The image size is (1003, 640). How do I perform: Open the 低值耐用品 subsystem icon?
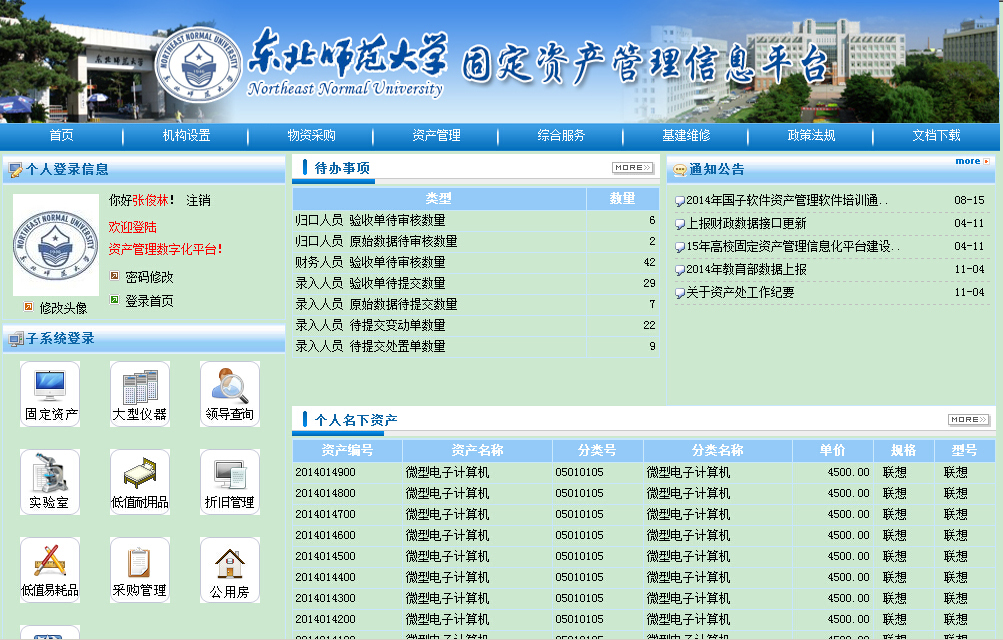139,481
